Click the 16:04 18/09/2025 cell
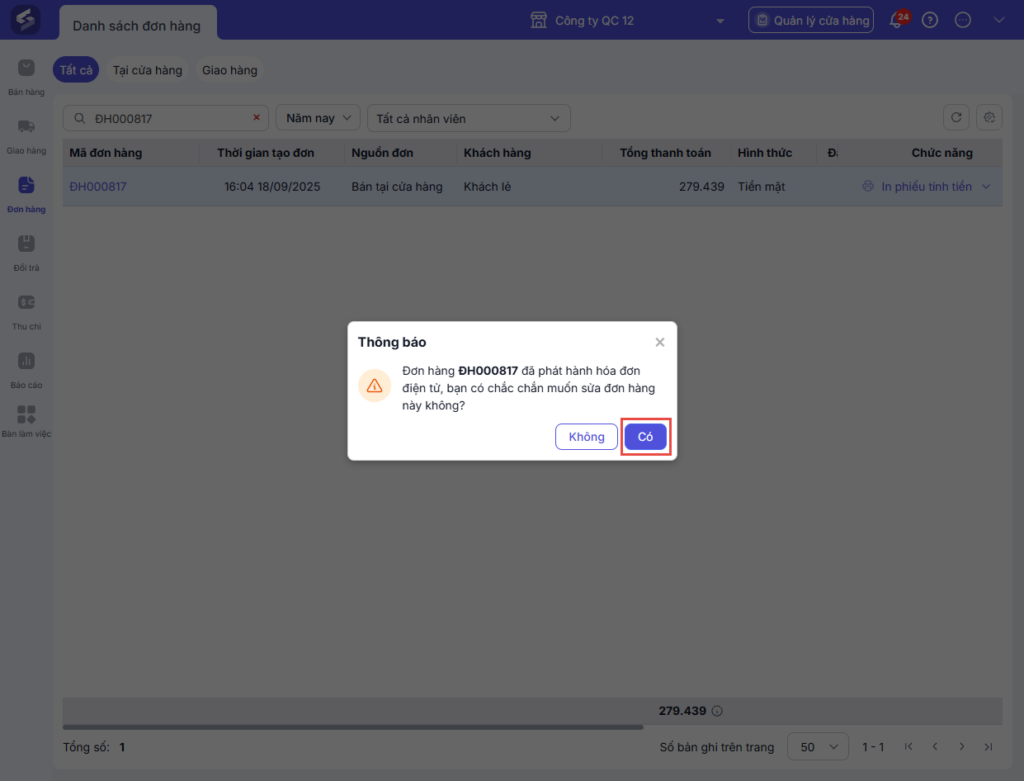This screenshot has width=1024, height=781. (272, 187)
